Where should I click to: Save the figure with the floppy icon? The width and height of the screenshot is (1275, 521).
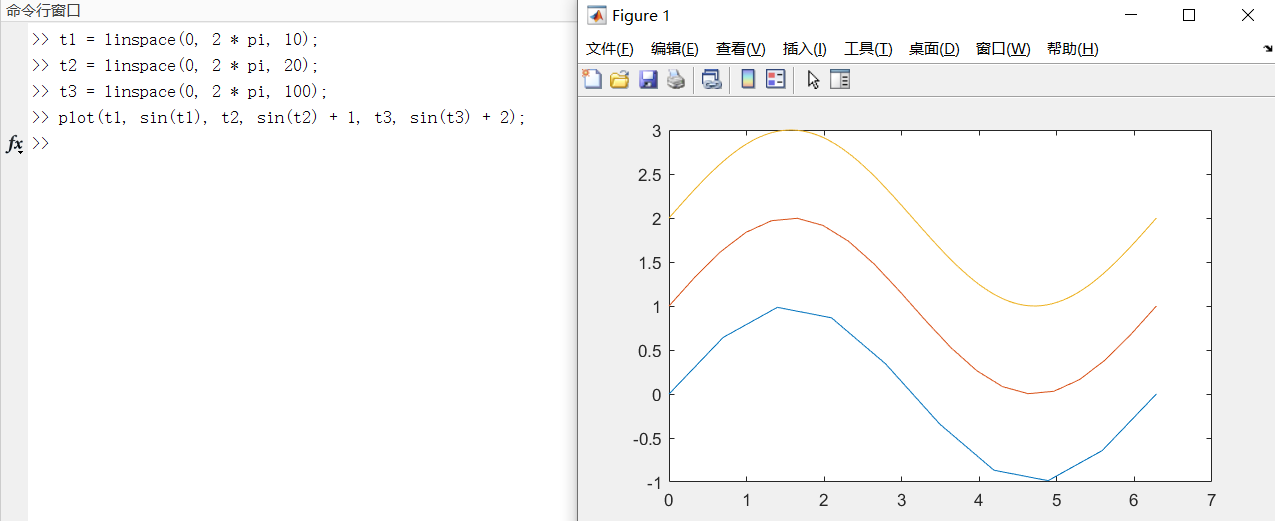click(x=648, y=79)
